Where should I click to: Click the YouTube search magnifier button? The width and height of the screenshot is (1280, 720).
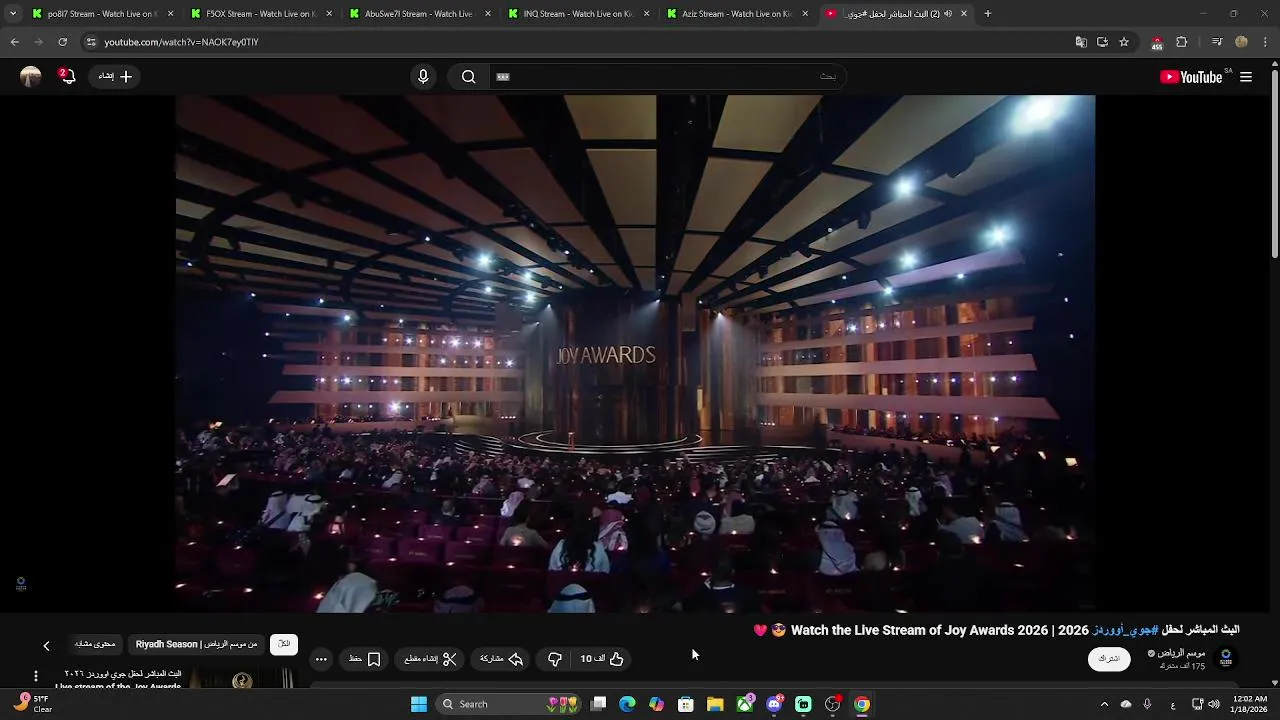tap(468, 77)
